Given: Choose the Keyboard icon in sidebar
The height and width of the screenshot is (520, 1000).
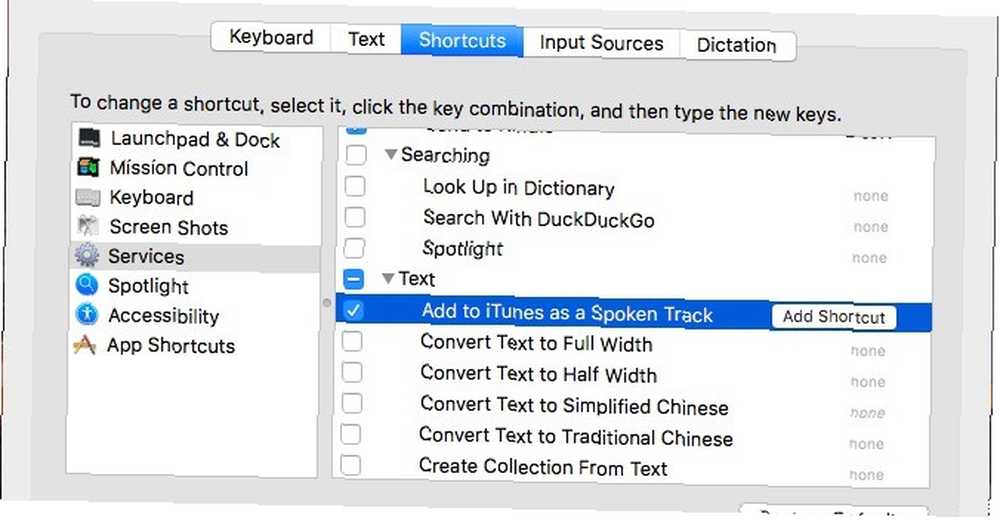Looking at the screenshot, I should (x=88, y=197).
